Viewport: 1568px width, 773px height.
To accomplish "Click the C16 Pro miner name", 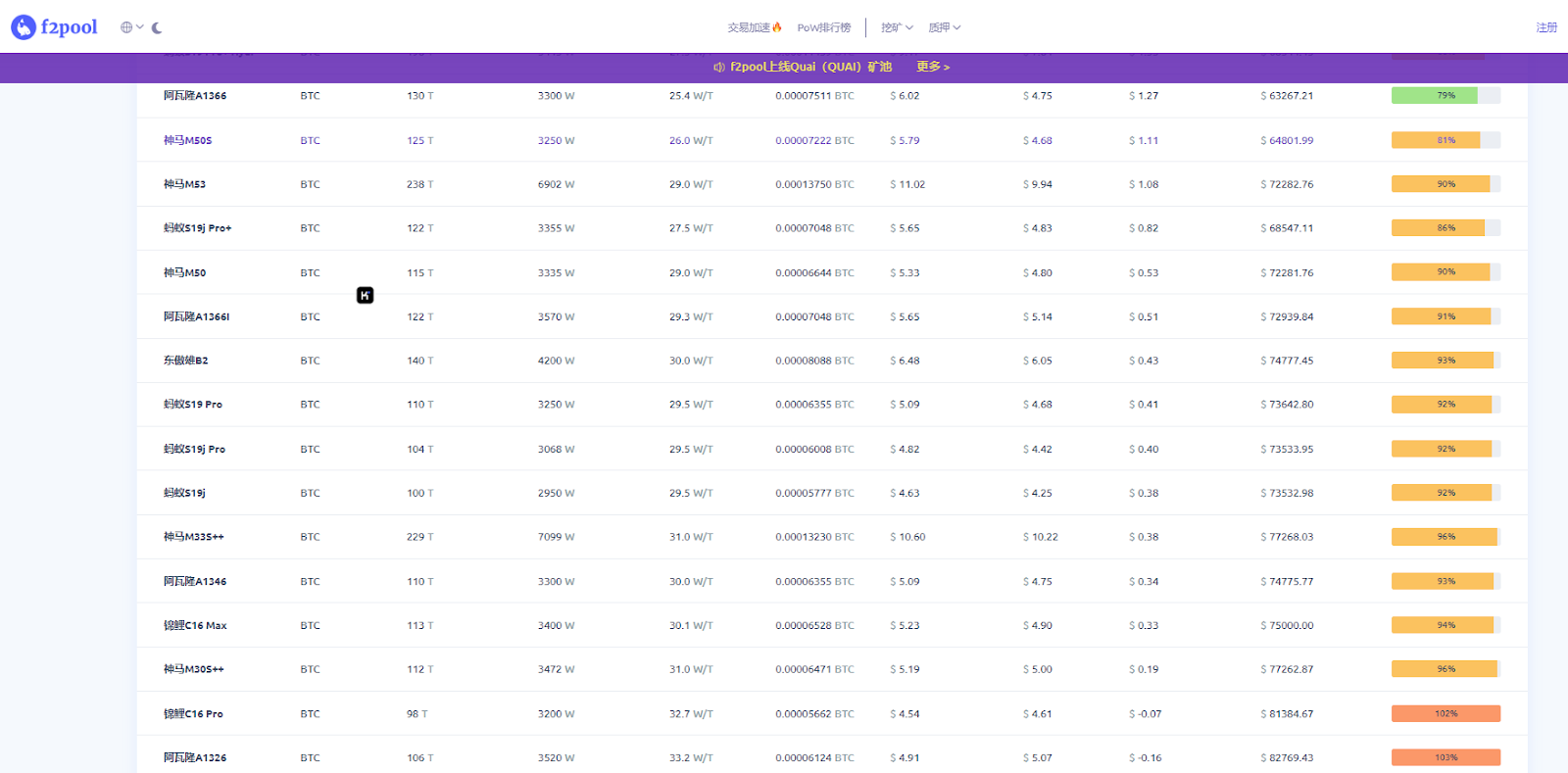I will [x=193, y=713].
